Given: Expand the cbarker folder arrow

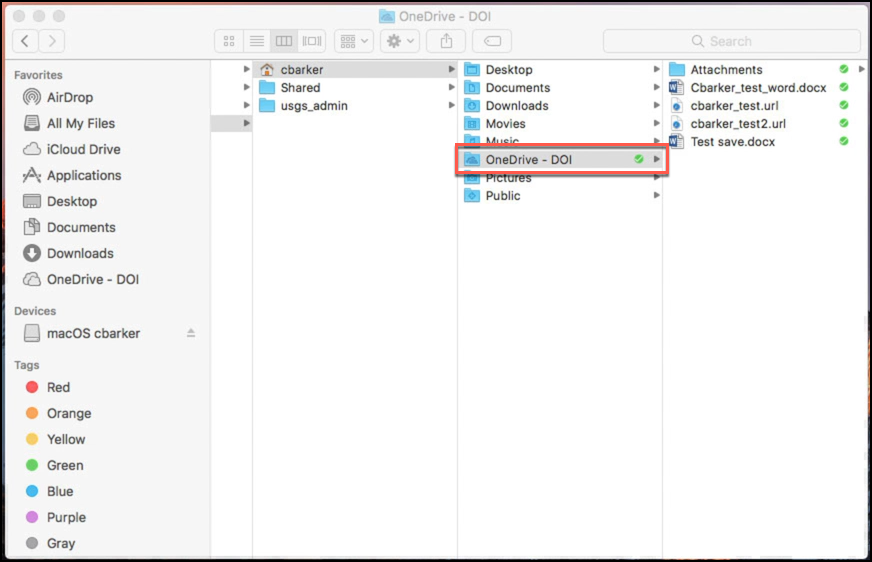Looking at the screenshot, I should tap(452, 69).
